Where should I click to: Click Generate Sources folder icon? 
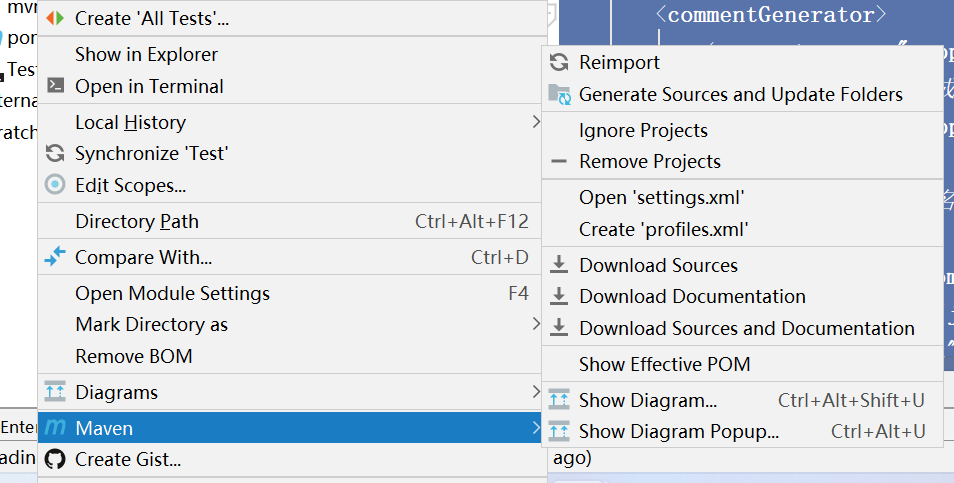(559, 95)
